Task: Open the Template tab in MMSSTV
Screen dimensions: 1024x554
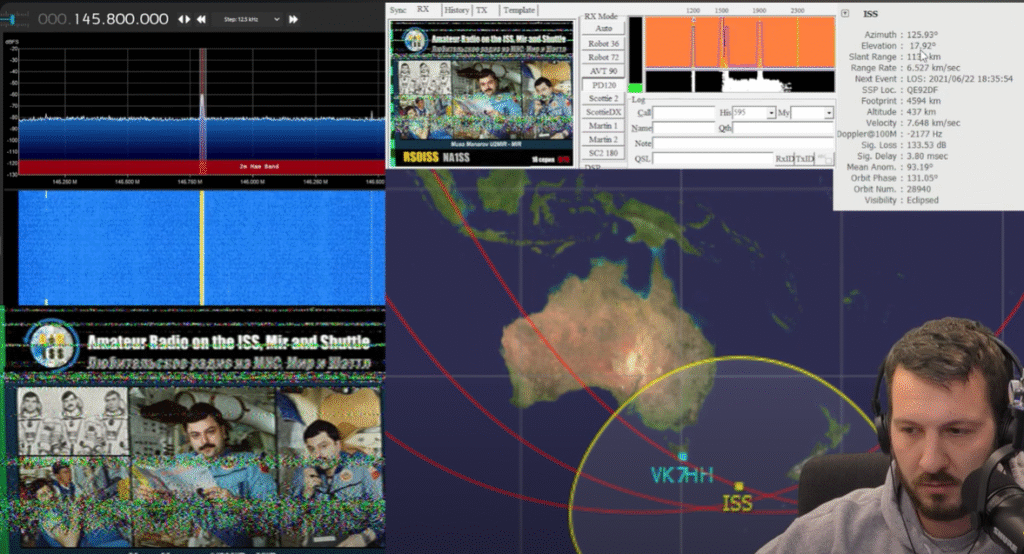Action: [519, 10]
